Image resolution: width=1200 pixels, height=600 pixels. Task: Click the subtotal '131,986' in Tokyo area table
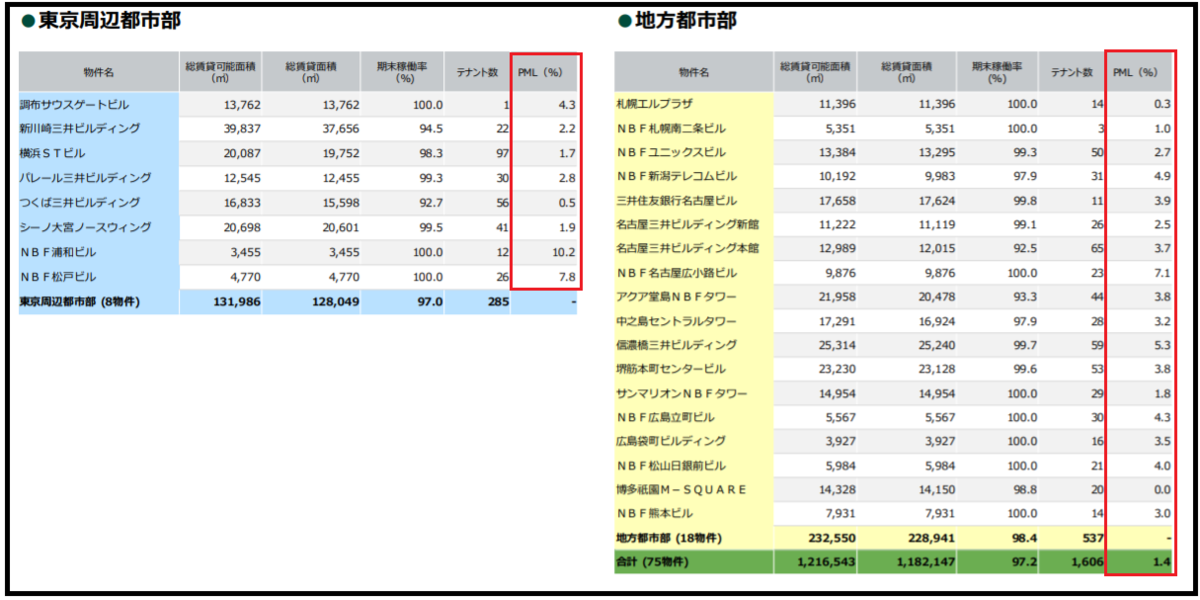tap(236, 301)
